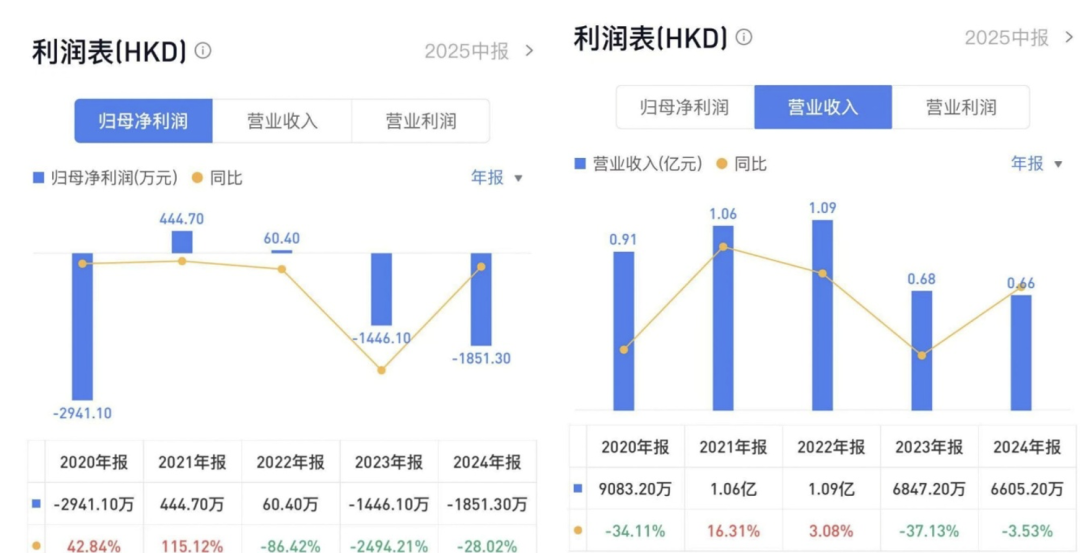
Task: Click the blue square row marker beside -2941.10万
Action: click(x=37, y=505)
